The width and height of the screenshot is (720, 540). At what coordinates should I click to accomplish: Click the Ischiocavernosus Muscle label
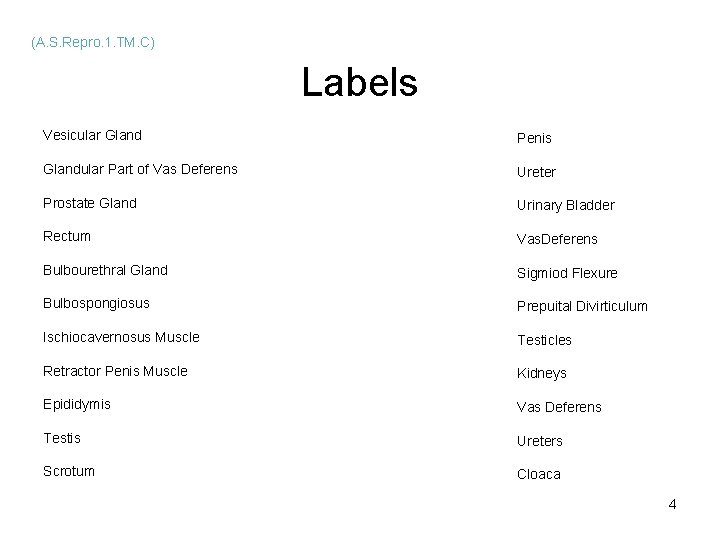click(121, 337)
